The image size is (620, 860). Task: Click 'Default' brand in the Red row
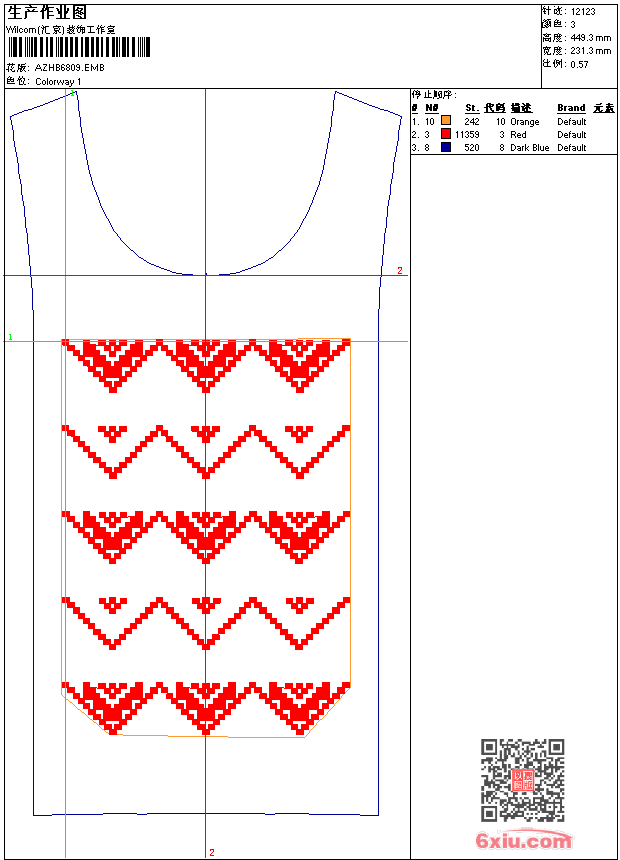[x=572, y=134]
